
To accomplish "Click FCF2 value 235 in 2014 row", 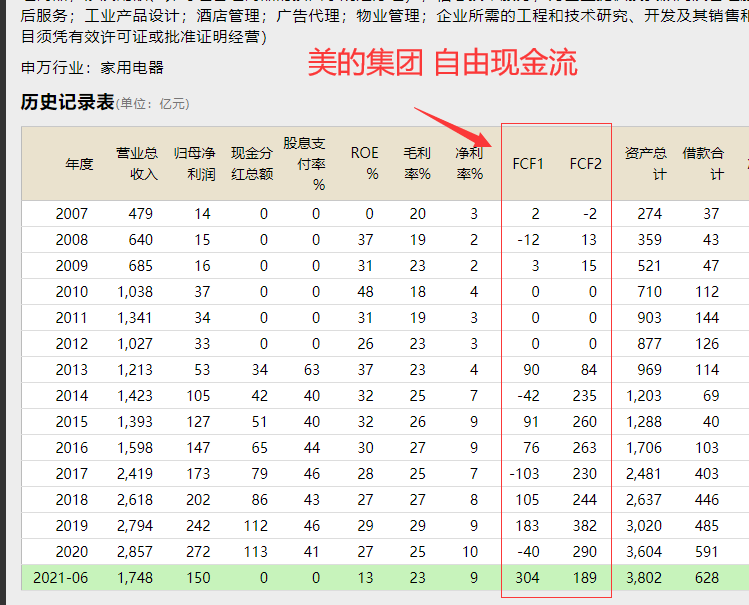I will click(585, 396).
